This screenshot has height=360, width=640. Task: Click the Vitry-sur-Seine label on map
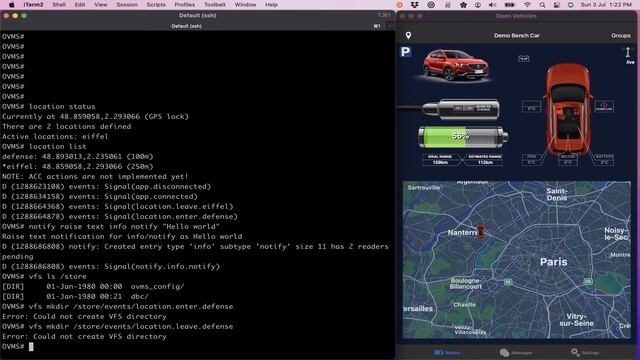[x=576, y=320]
